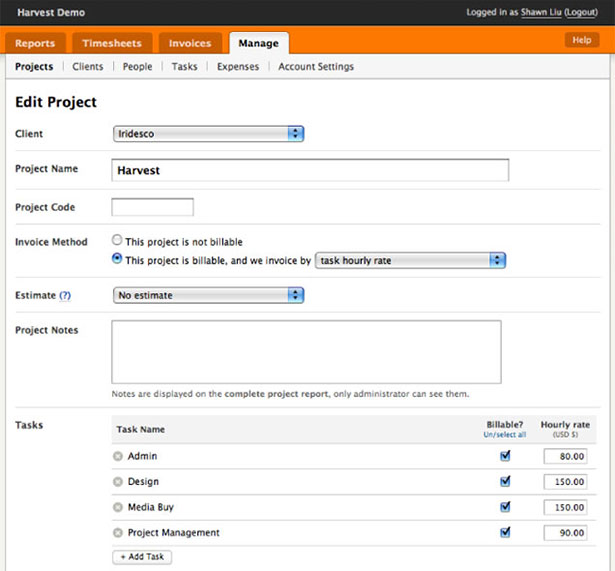
Task: Open the 'task hourly rate' invoice dropdown
Action: point(411,260)
